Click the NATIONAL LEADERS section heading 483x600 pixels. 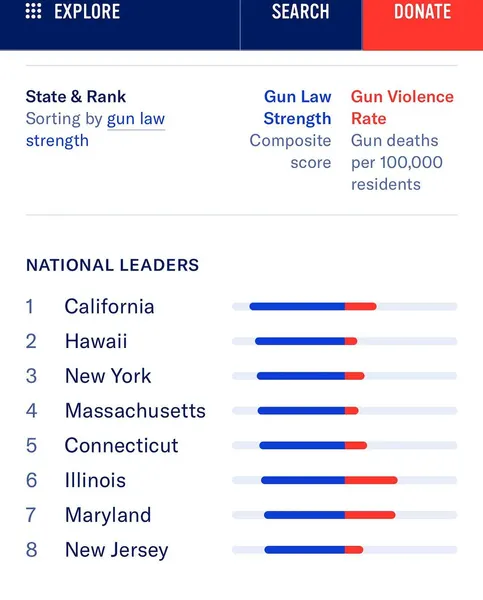coord(113,265)
